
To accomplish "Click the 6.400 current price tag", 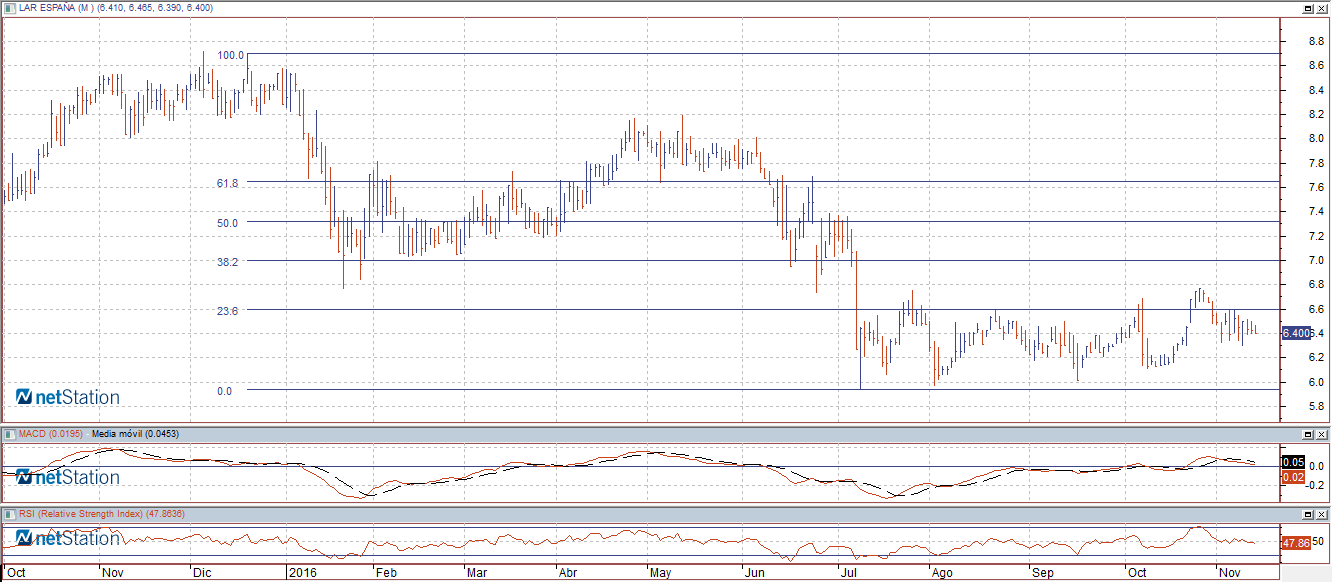I will click(x=1296, y=333).
